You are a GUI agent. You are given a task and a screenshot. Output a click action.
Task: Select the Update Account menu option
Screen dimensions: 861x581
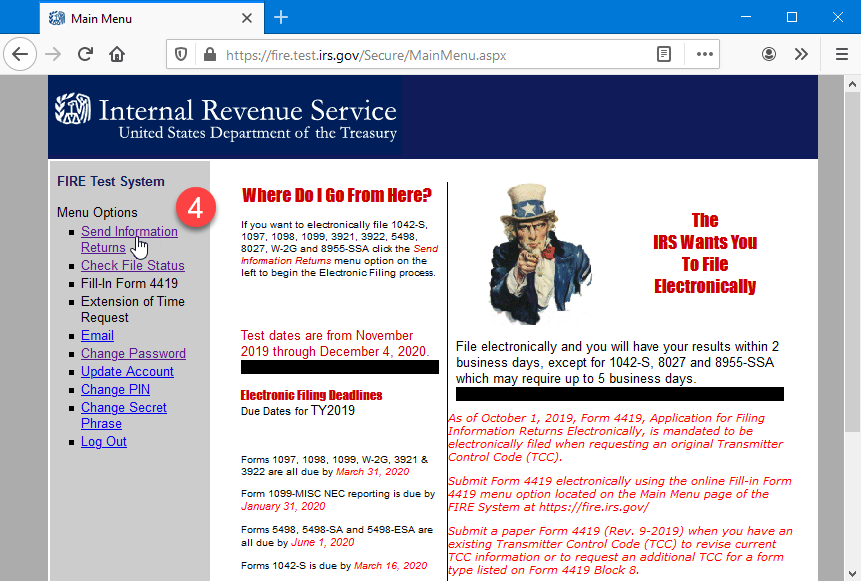(x=127, y=371)
